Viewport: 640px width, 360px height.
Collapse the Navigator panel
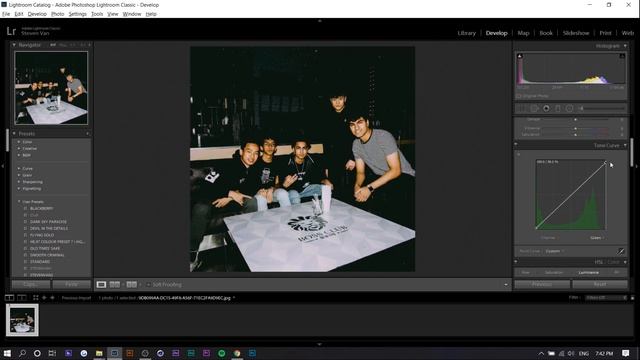14,45
